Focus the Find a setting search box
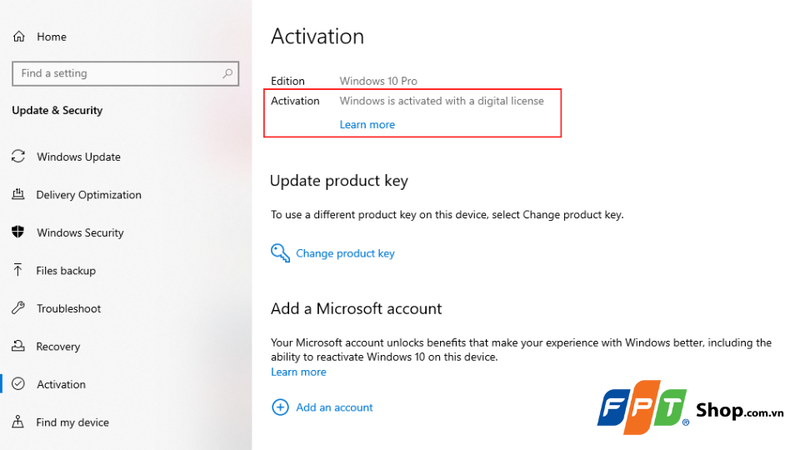This screenshot has width=800, height=450. (x=115, y=73)
